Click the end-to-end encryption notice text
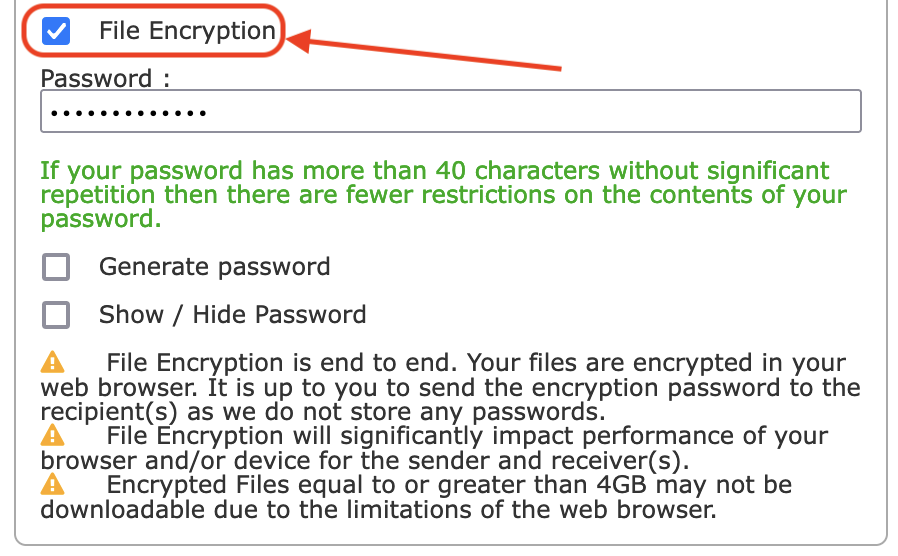Screen dimensions: 898x556 click(x=450, y=387)
